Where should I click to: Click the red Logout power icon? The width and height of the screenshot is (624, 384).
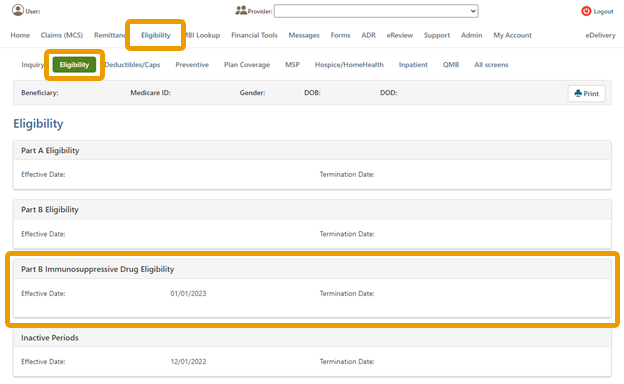[x=586, y=11]
